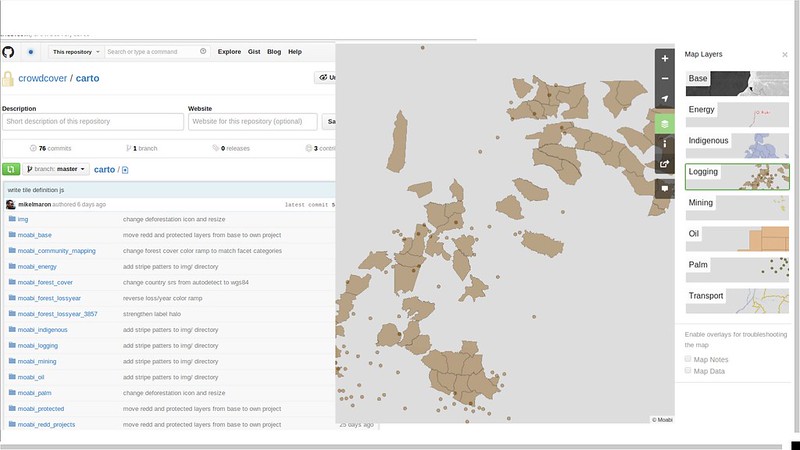
Task: Zoom in on the map
Action: click(664, 59)
